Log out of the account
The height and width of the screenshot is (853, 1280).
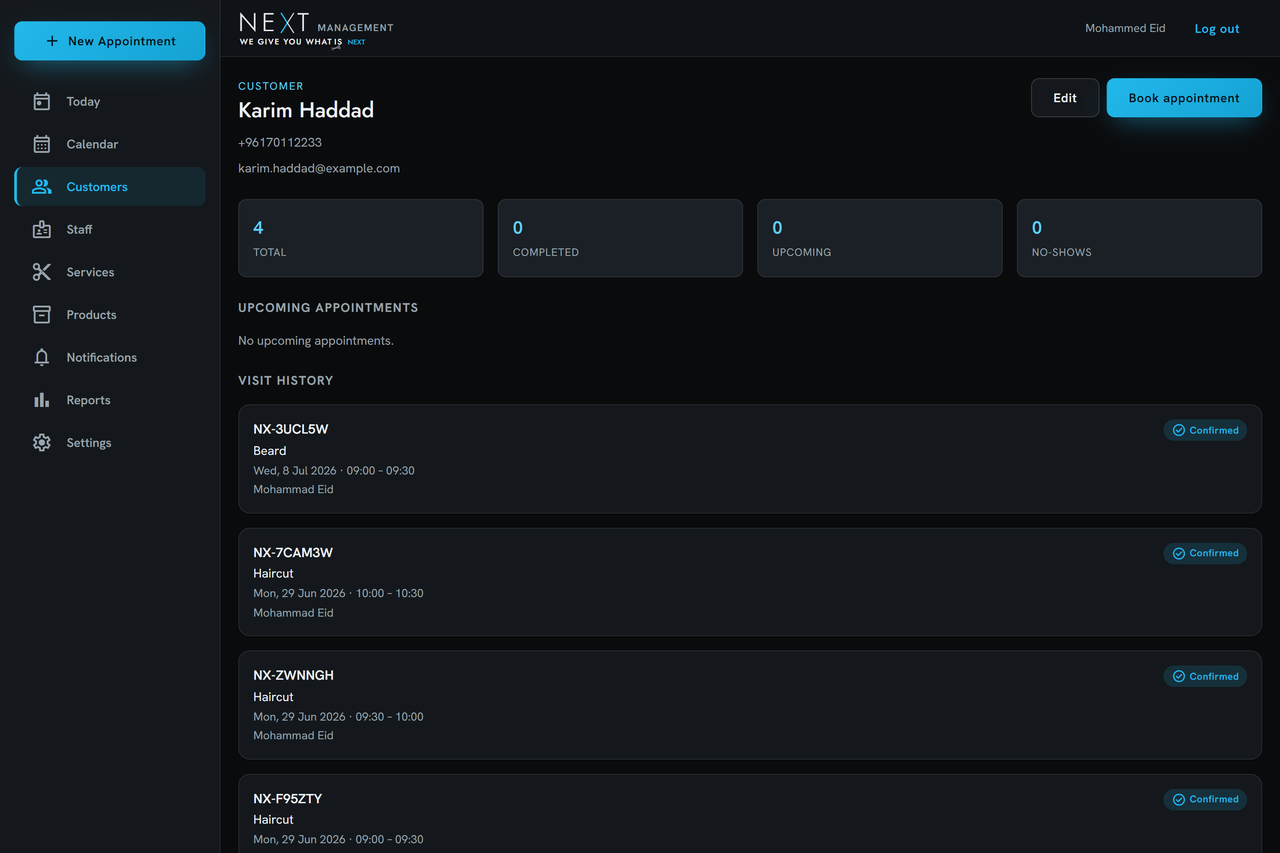(1217, 29)
